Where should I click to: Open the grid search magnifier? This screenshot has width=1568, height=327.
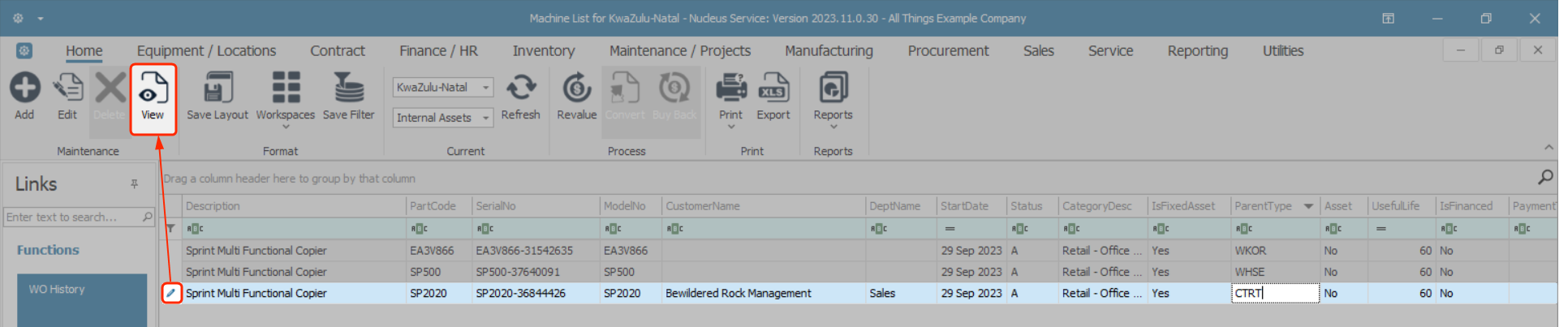pyautogui.click(x=1545, y=177)
